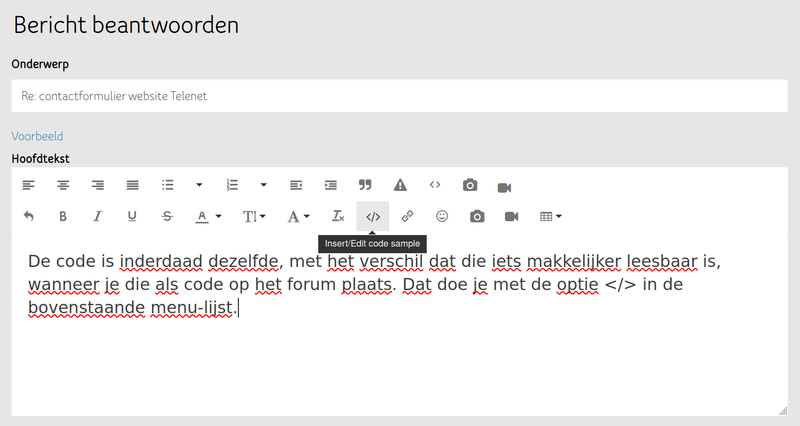The image size is (800, 426).
Task: Click the 'Onderwerp' label
Action: (x=40, y=64)
